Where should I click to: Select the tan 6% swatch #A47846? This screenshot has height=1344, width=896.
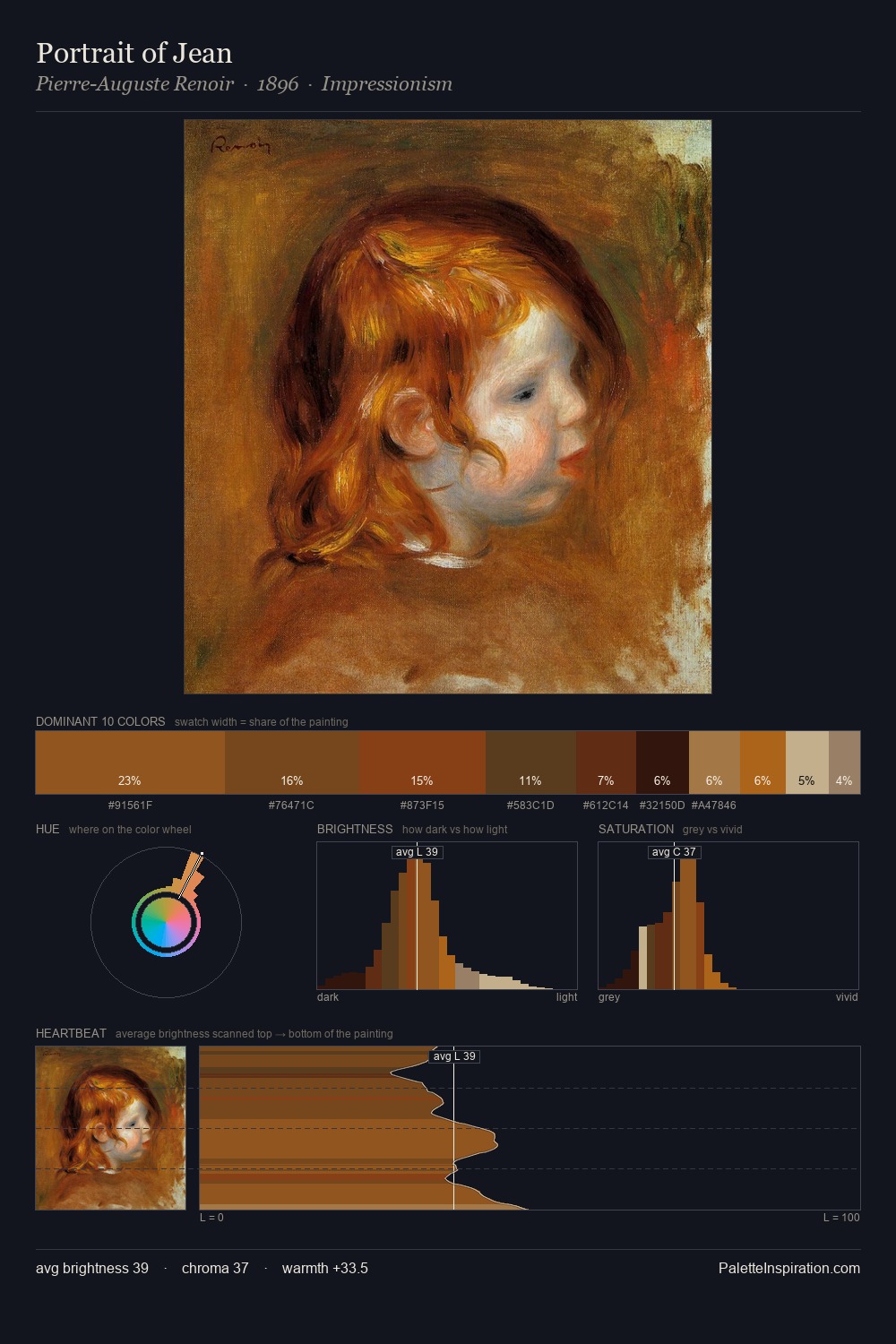click(714, 762)
